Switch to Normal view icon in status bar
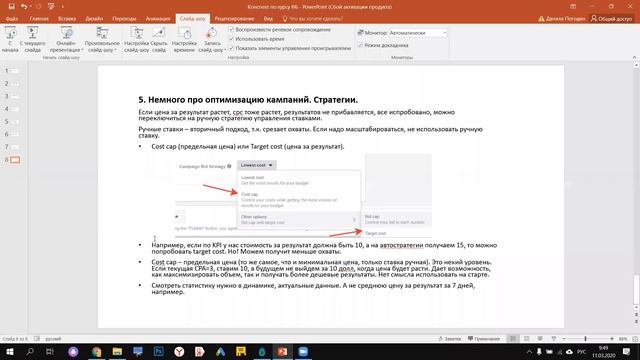Viewport: 640px width, 360px height. pyautogui.click(x=513, y=339)
